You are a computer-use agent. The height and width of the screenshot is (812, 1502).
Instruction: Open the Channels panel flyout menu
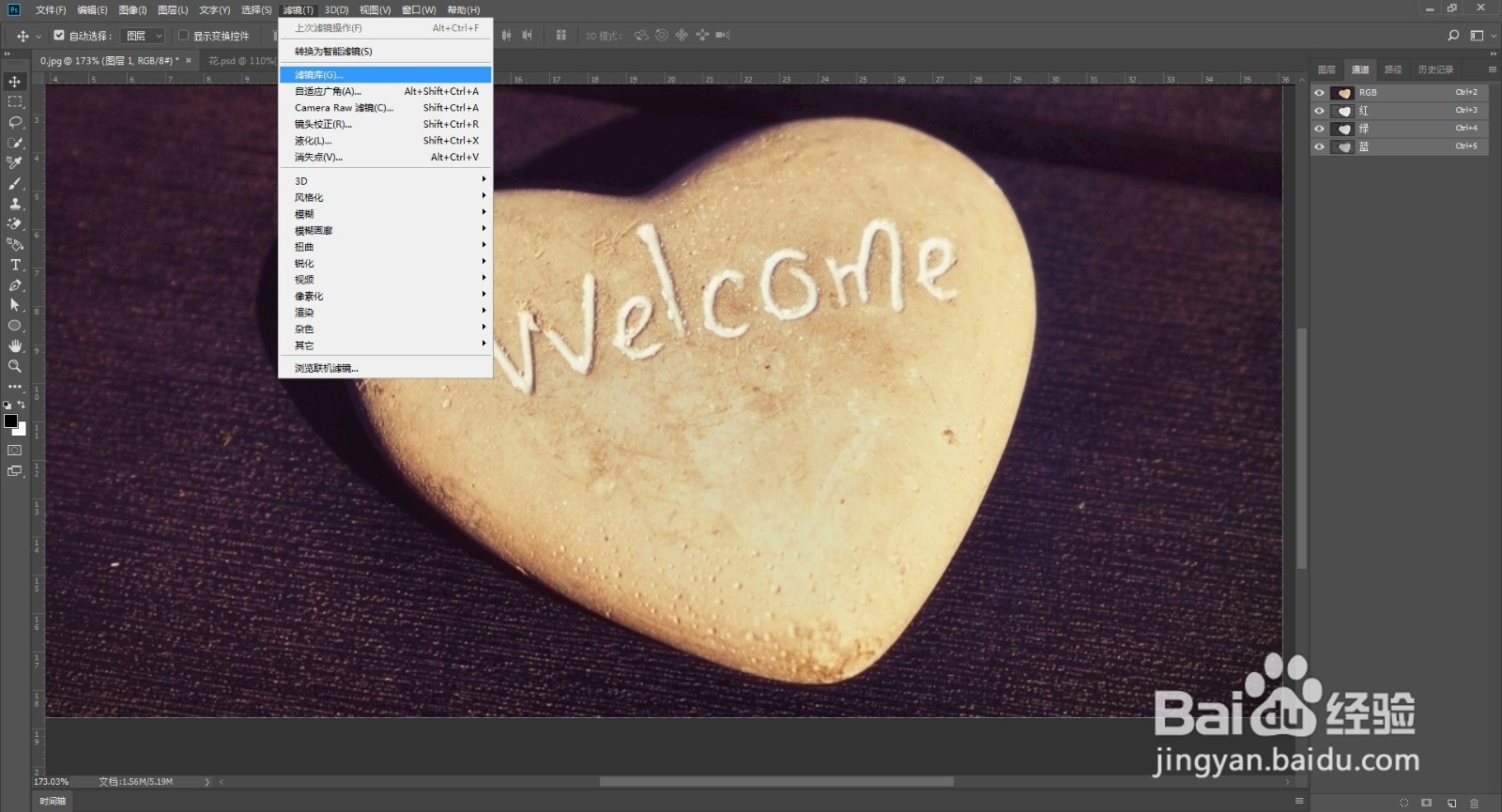(1492, 69)
